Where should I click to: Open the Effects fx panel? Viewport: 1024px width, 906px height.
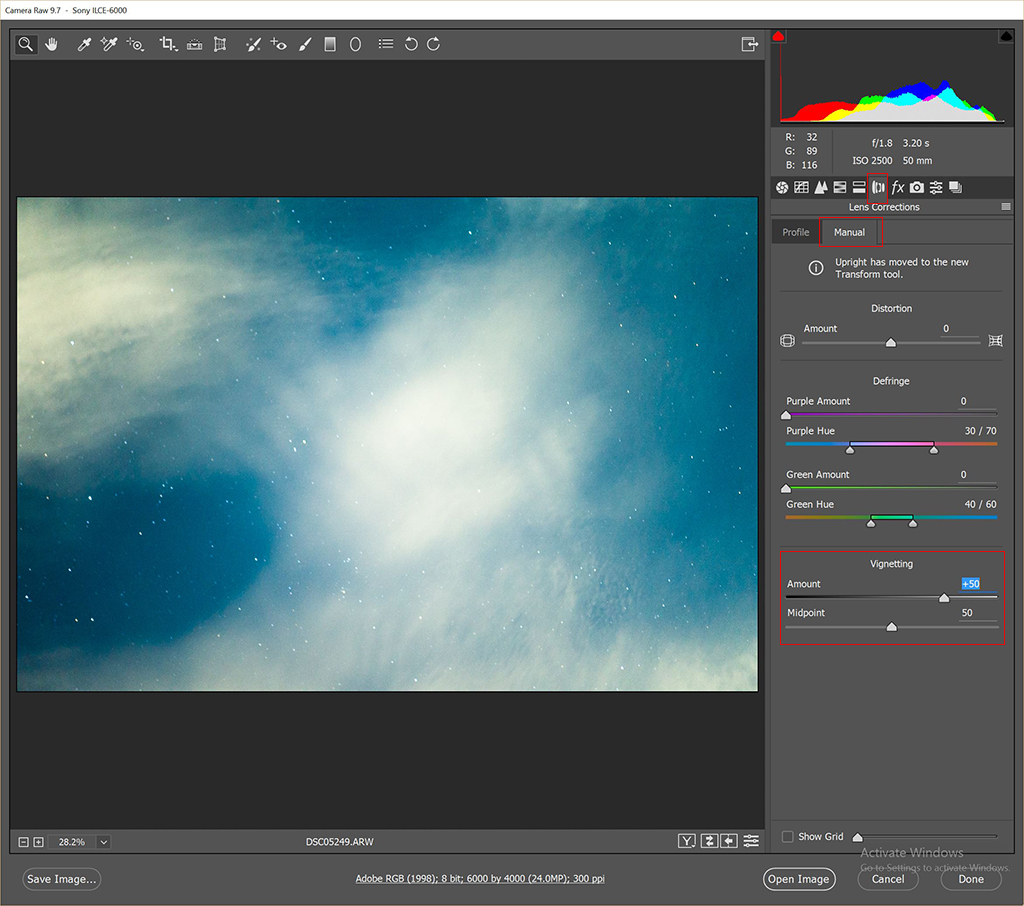(898, 187)
